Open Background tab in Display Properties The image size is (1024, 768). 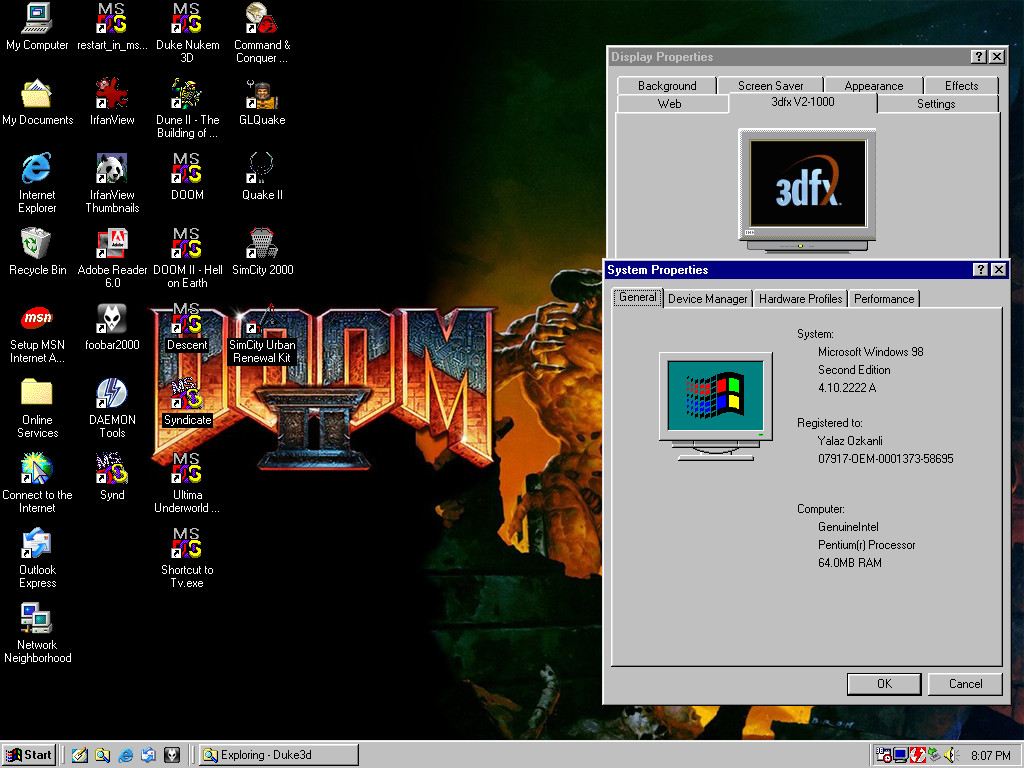pos(667,86)
